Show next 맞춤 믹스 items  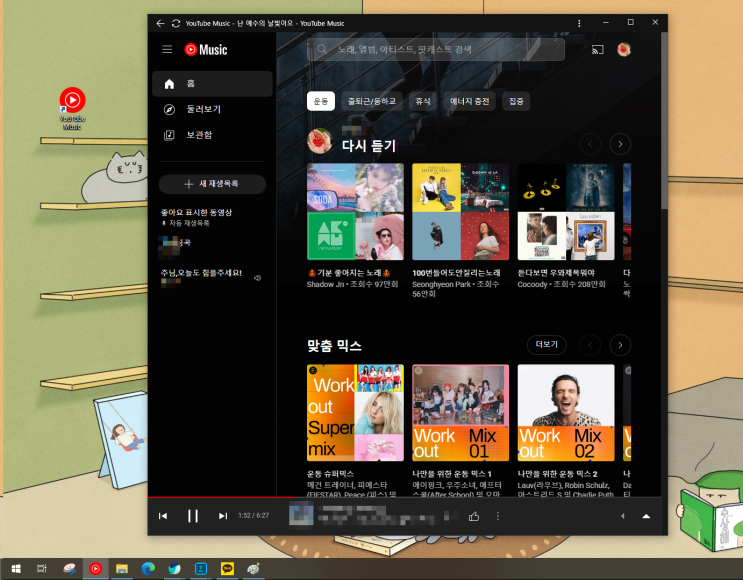pyautogui.click(x=620, y=345)
